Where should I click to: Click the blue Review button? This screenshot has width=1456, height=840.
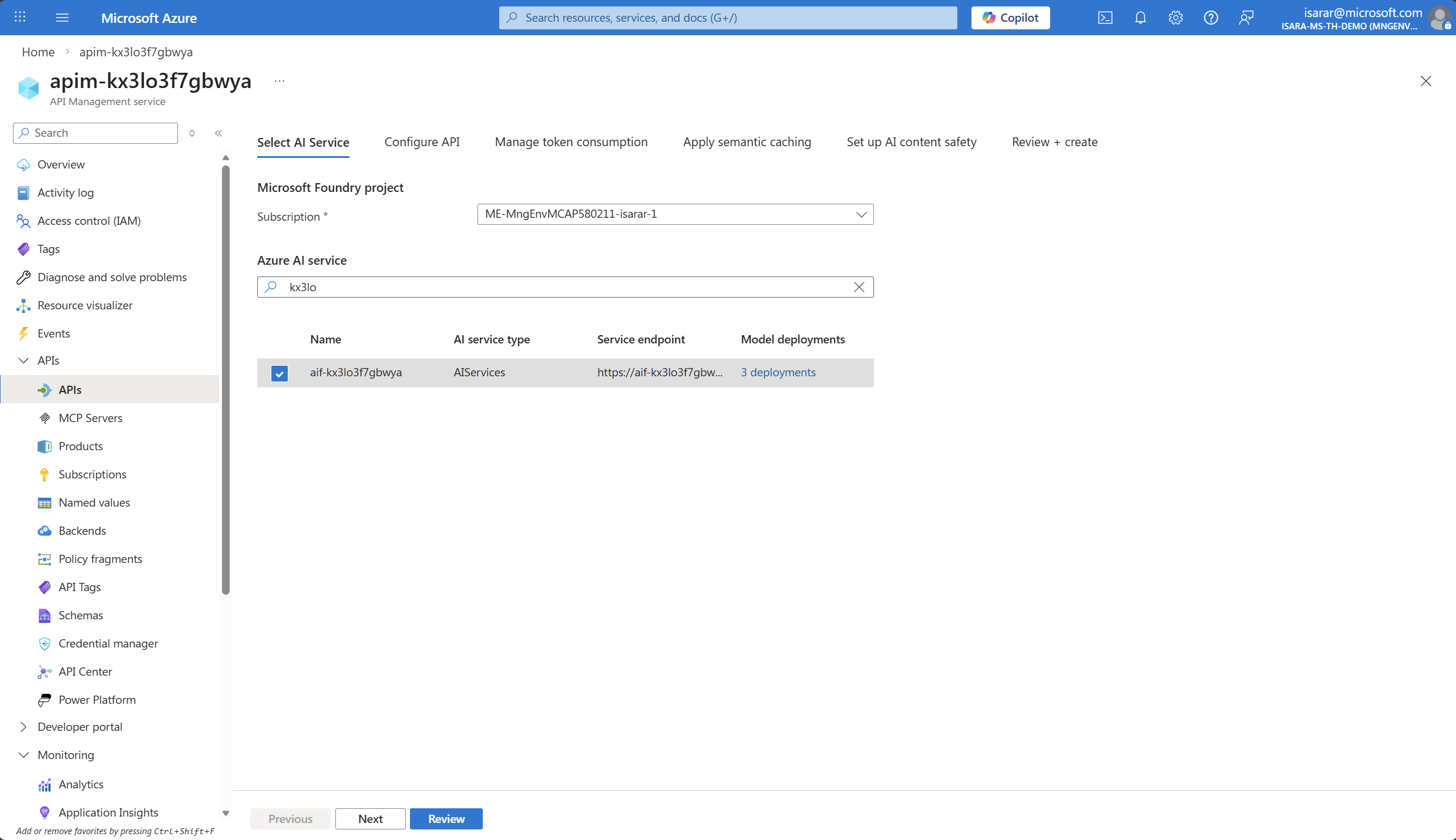(446, 819)
